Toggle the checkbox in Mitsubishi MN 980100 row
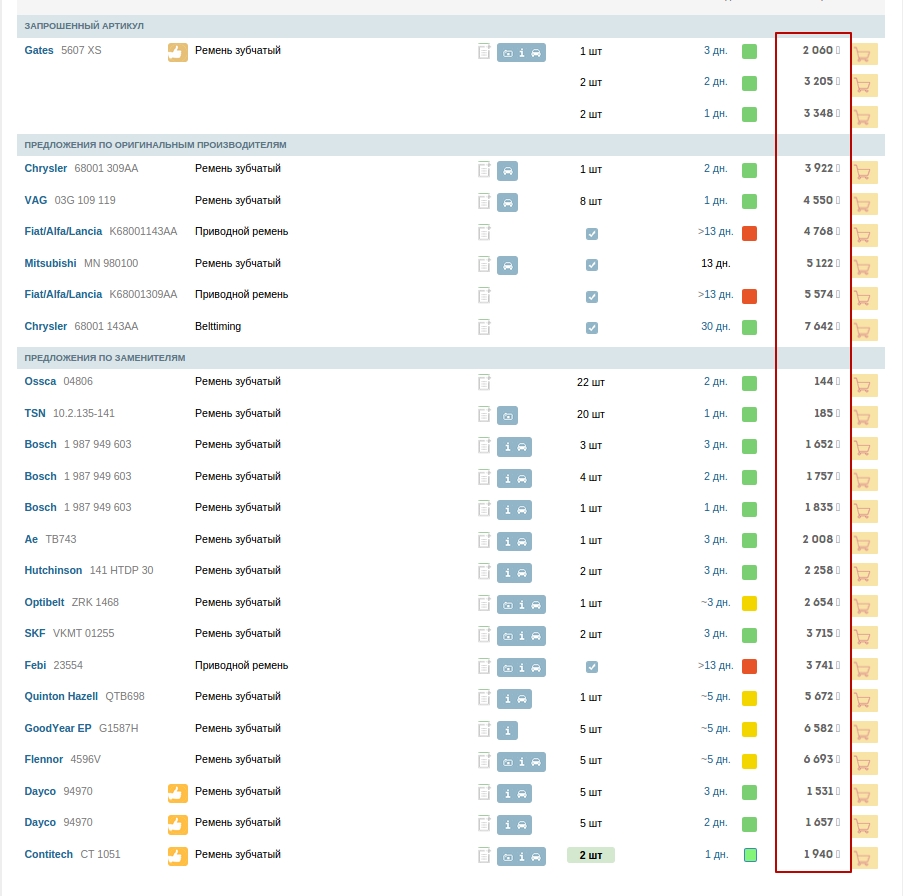 pyautogui.click(x=591, y=265)
